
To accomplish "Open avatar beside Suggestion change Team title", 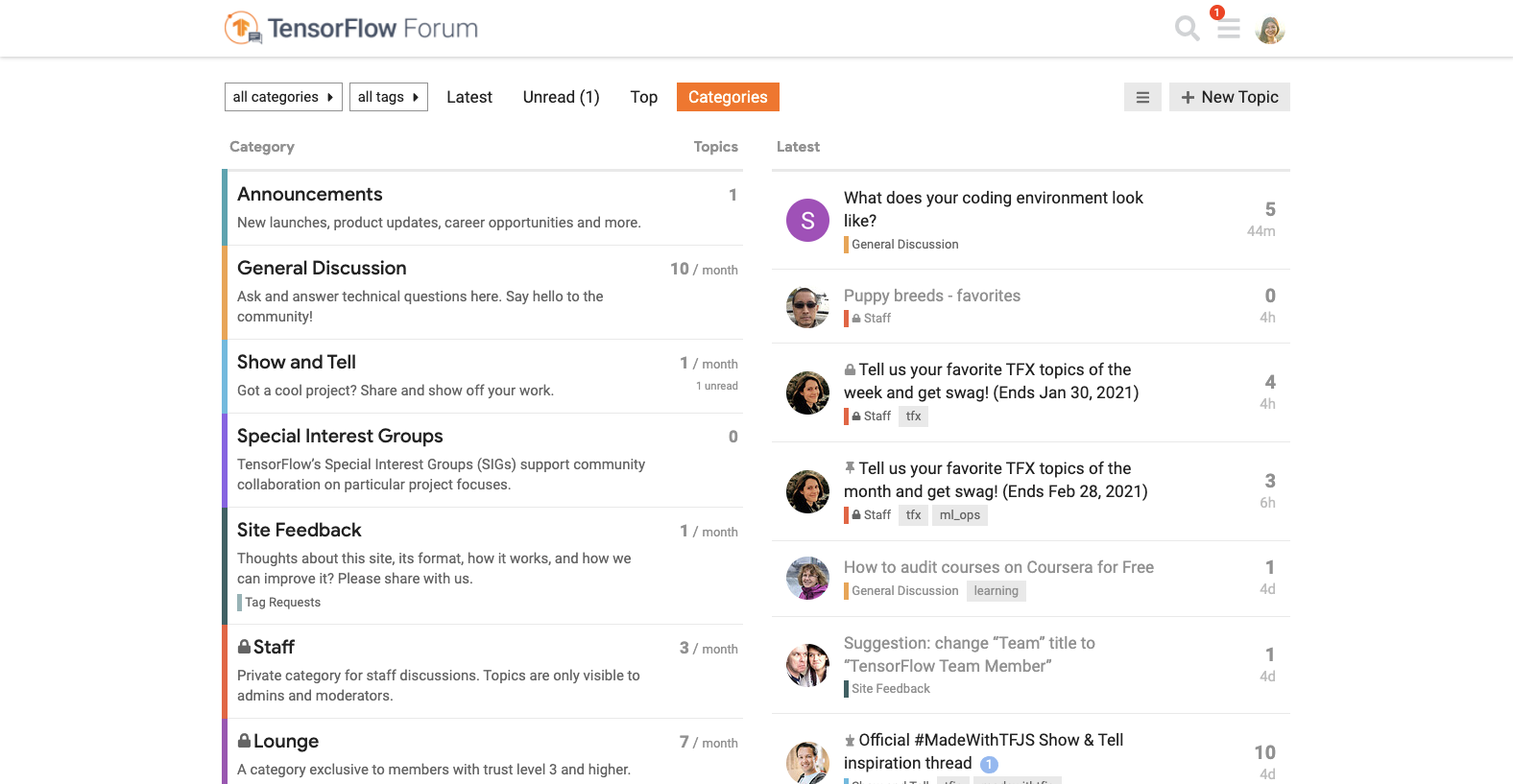I will click(x=807, y=665).
